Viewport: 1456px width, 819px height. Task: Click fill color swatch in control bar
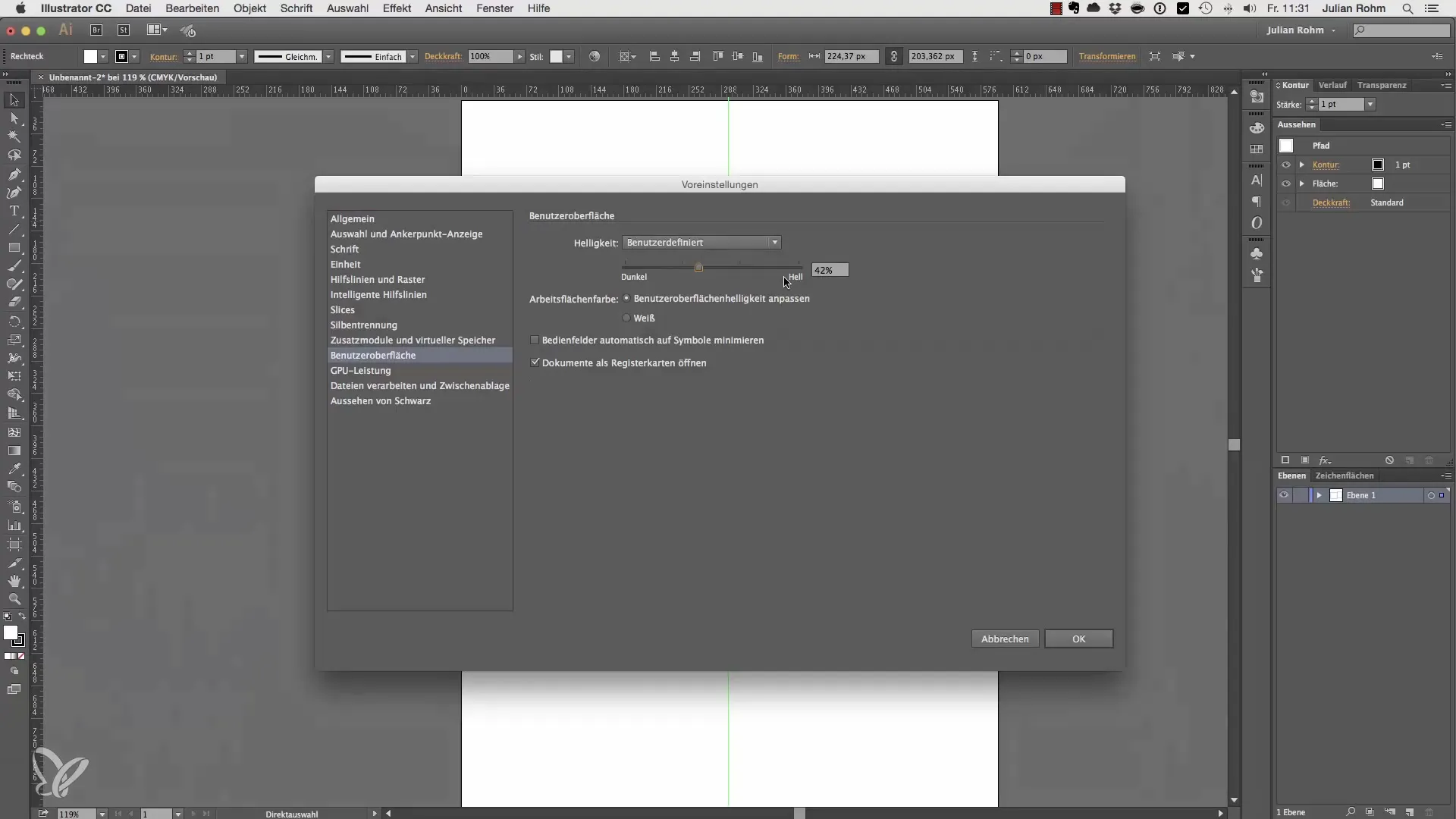(90, 56)
